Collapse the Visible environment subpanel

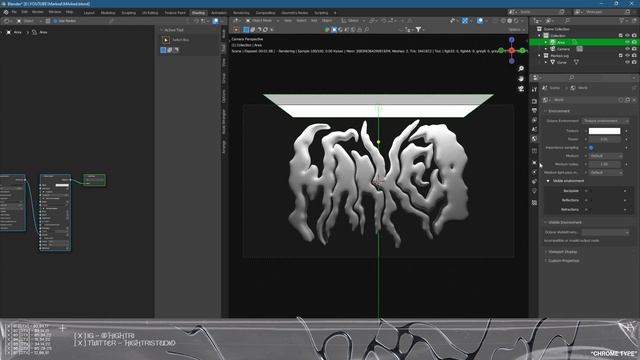(x=548, y=181)
